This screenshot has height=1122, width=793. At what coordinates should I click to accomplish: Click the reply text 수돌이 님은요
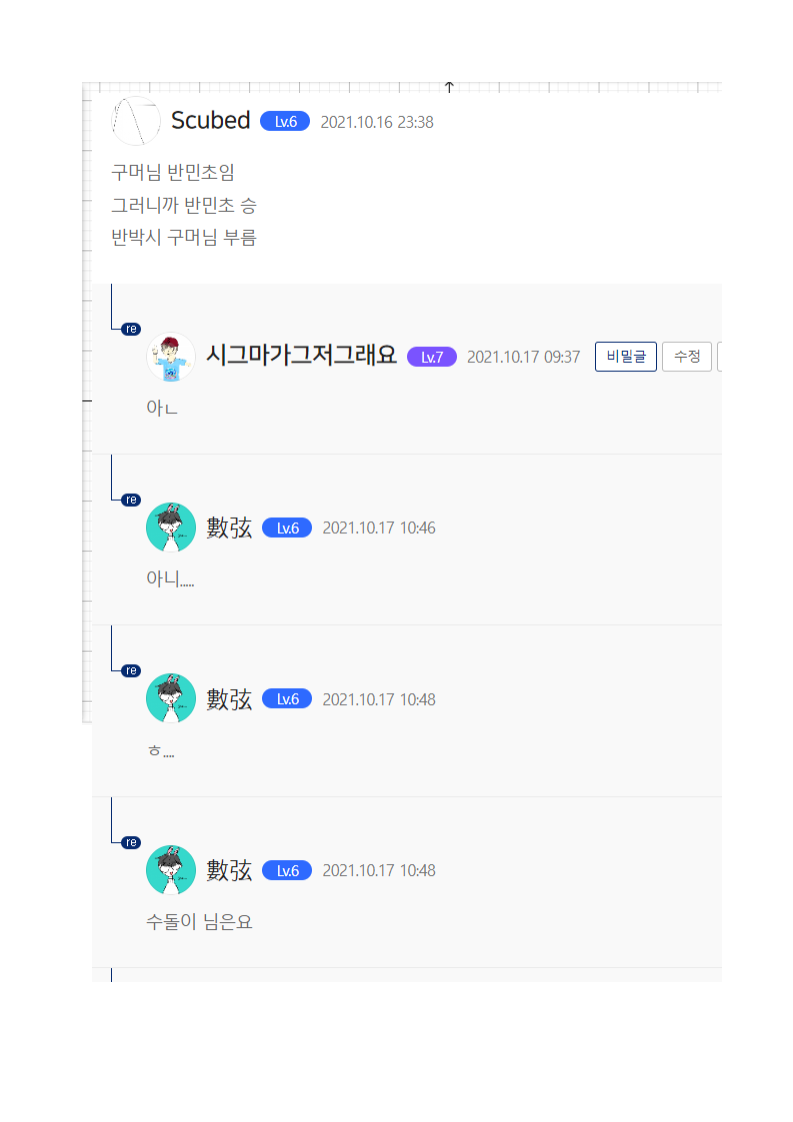pos(200,922)
